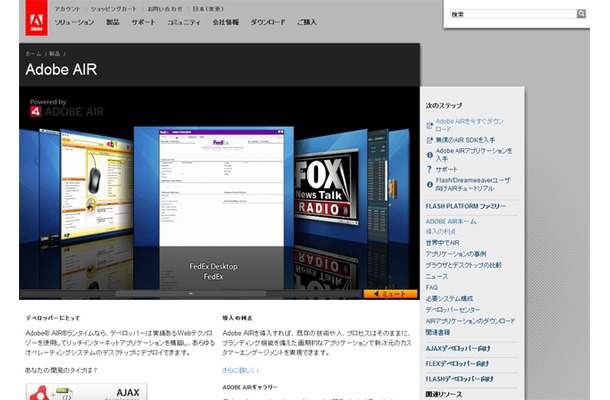Select the FedEx Desktop app screenshot

(x=221, y=188)
